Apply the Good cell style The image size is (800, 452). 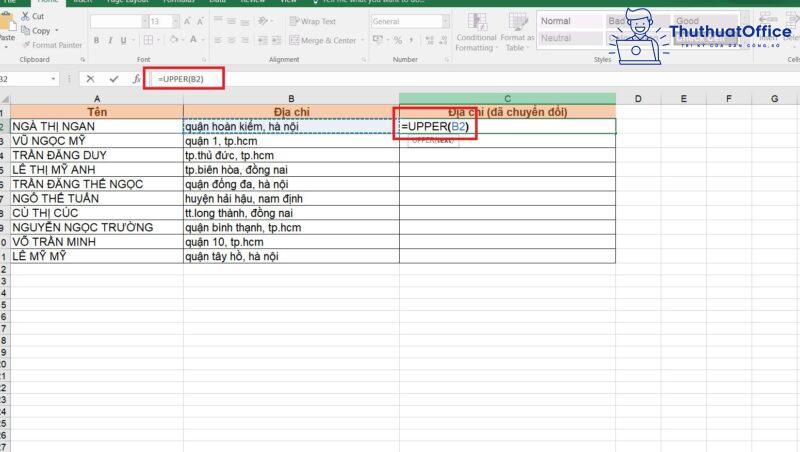(x=704, y=21)
